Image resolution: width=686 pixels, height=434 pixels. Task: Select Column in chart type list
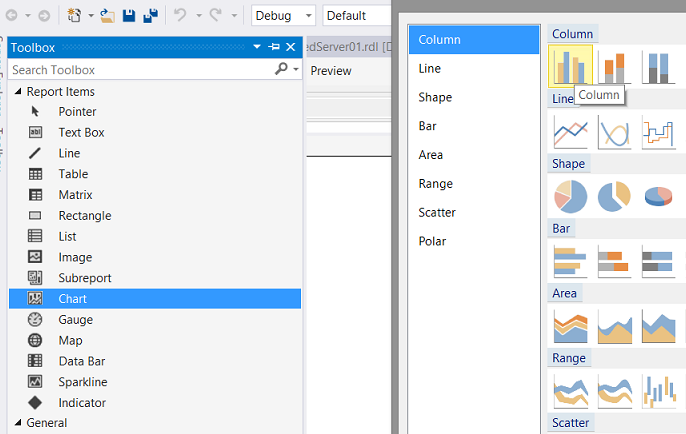click(x=474, y=40)
